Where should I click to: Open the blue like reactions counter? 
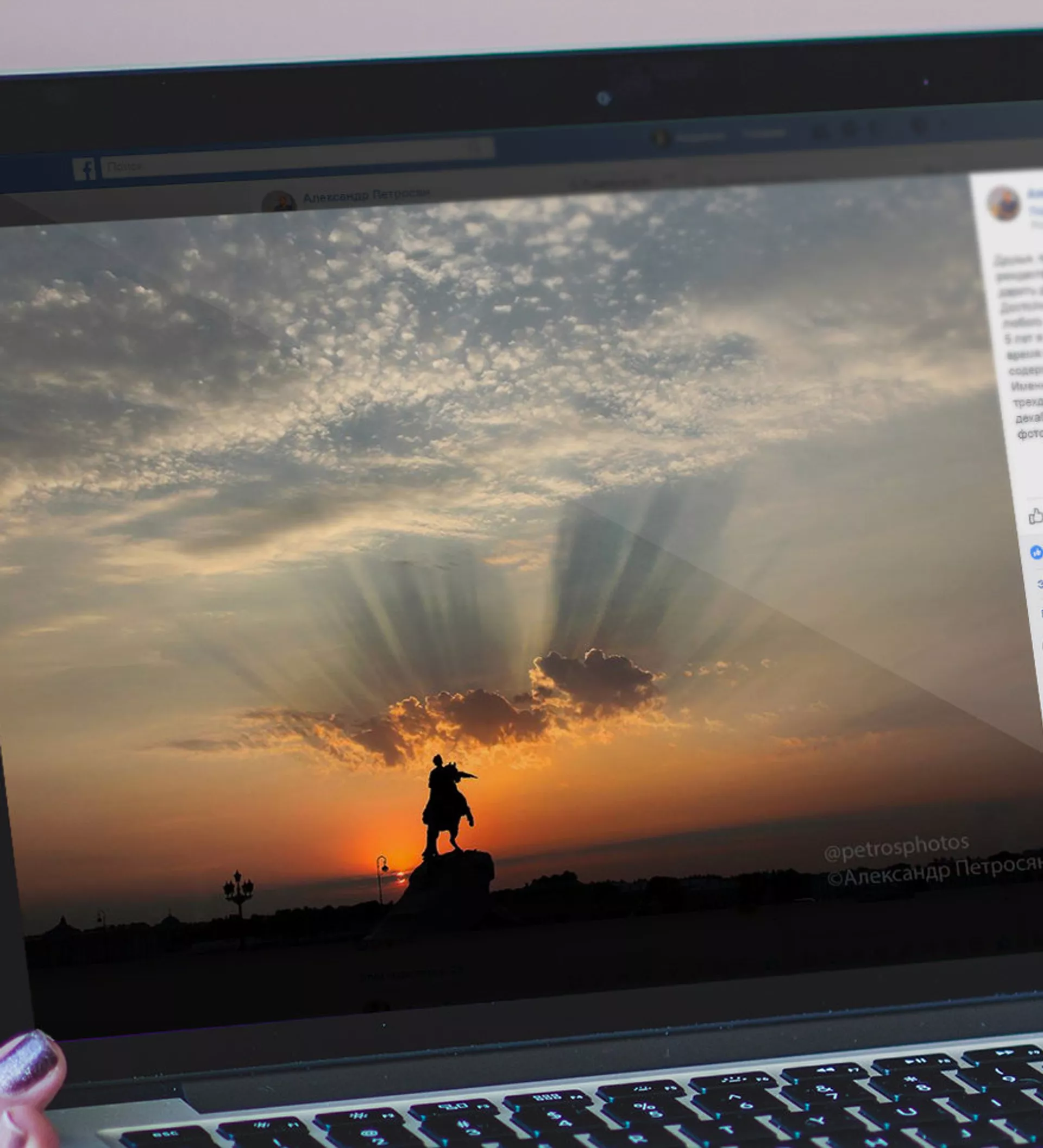click(x=1035, y=552)
